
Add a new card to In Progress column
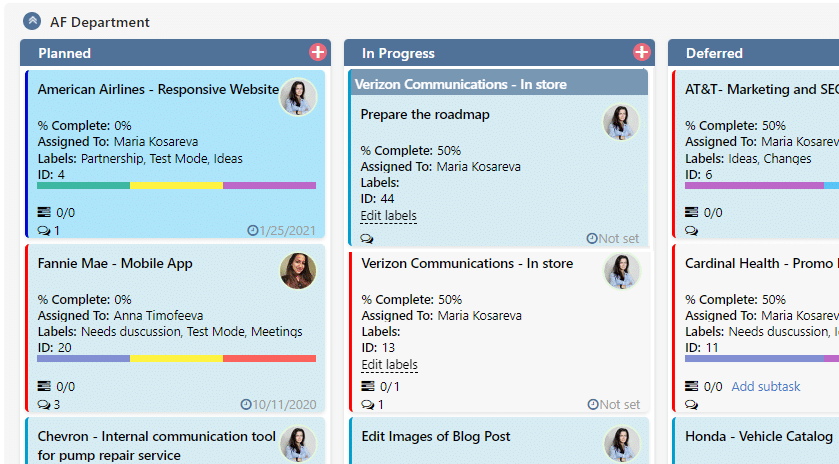coord(642,52)
